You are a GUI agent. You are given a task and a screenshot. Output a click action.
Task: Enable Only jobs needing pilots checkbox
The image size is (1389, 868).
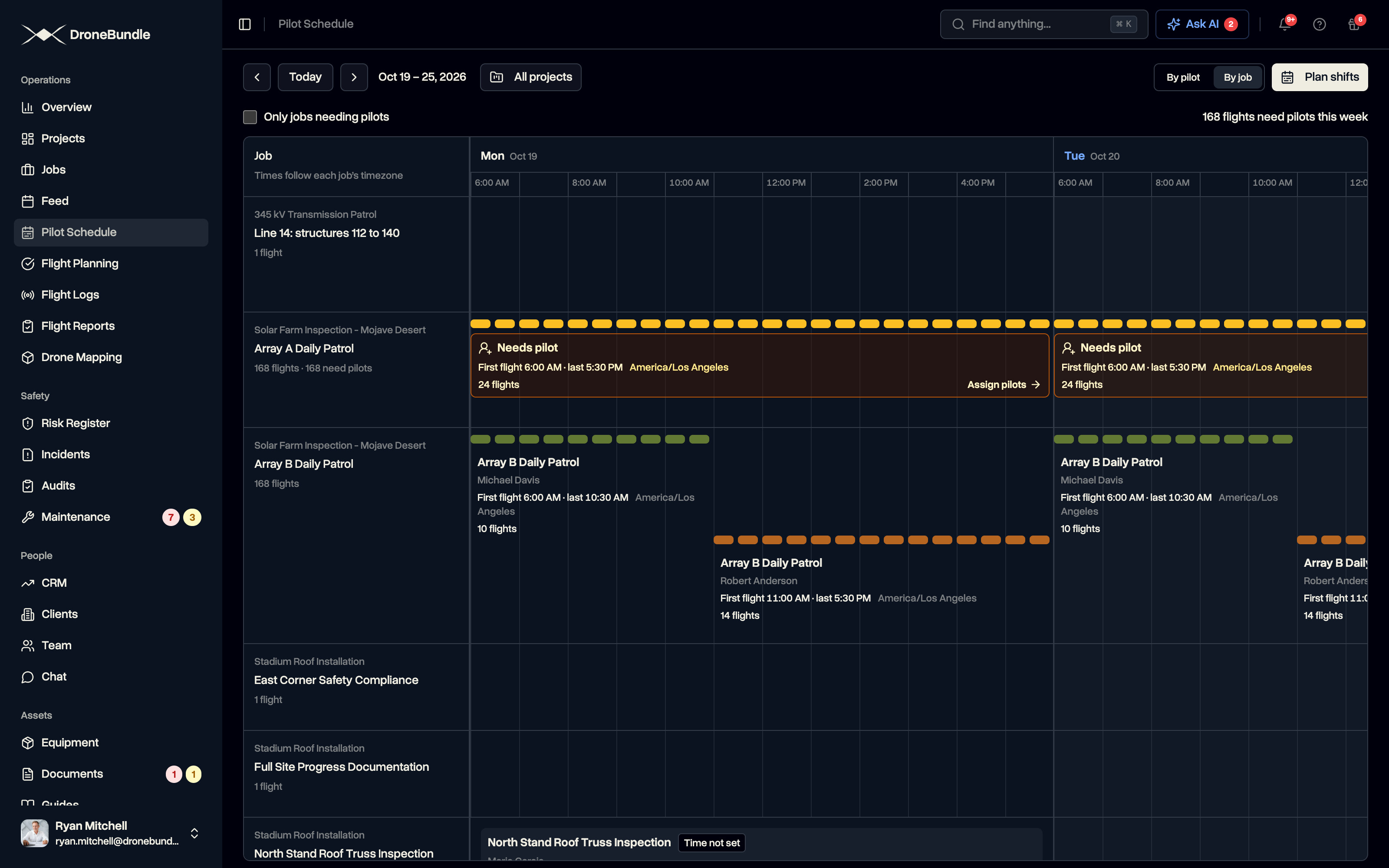pyautogui.click(x=250, y=117)
